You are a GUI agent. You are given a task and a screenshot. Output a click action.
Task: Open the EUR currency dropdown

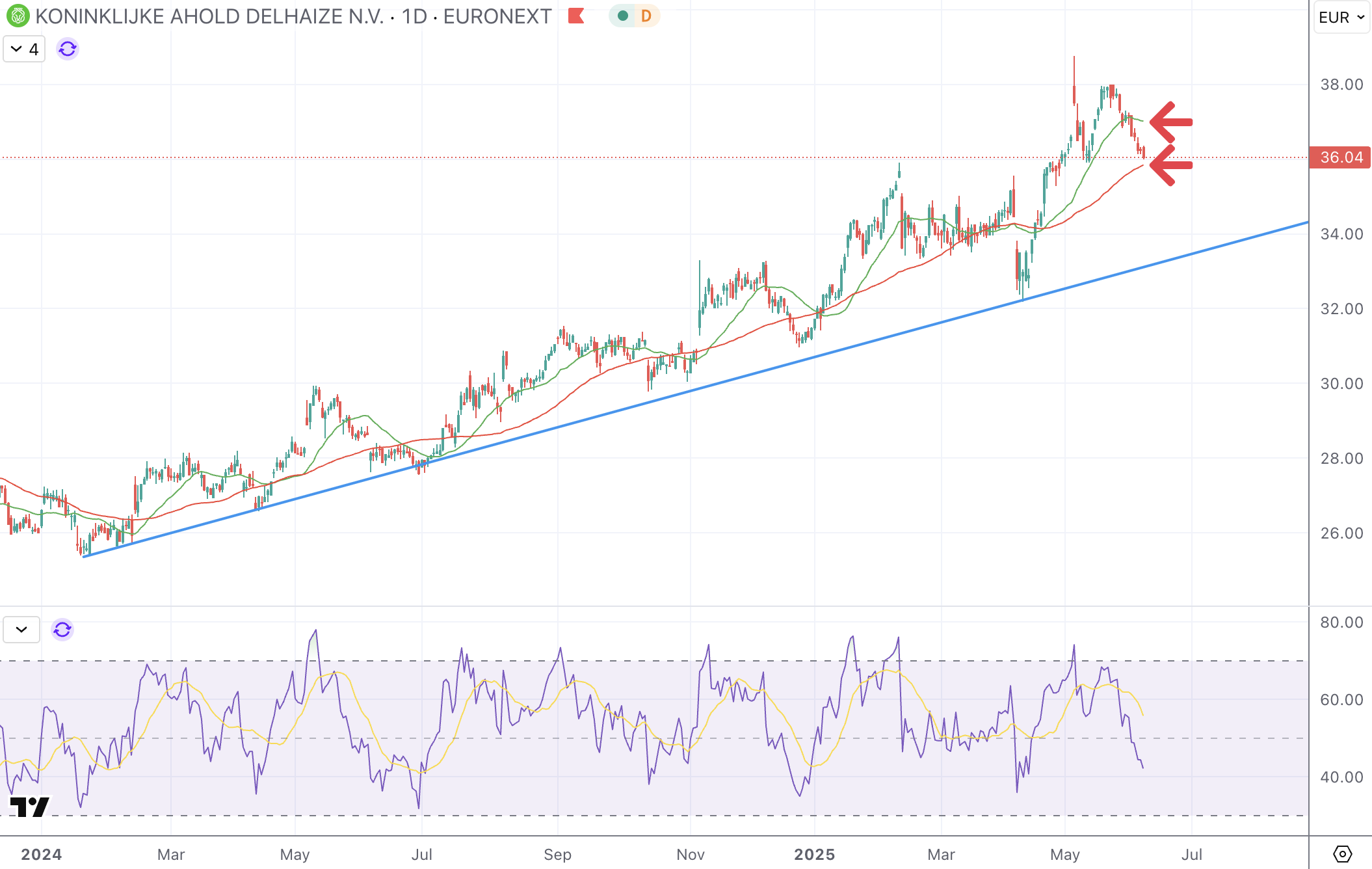[x=1341, y=18]
